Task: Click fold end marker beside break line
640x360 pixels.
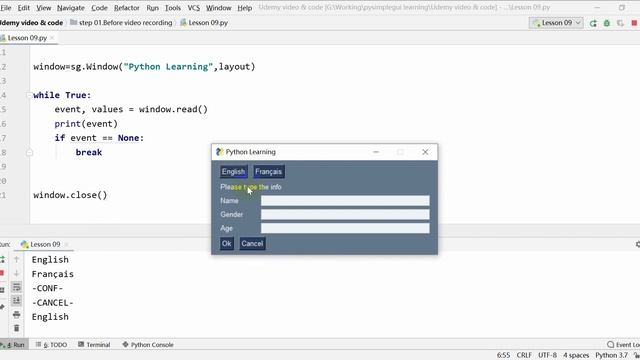Action: (29, 153)
